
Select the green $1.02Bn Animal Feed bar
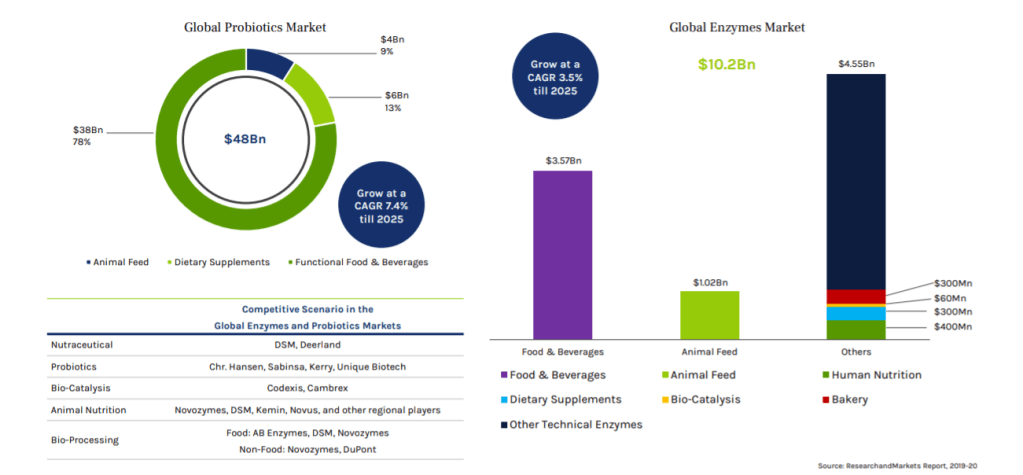[x=709, y=315]
